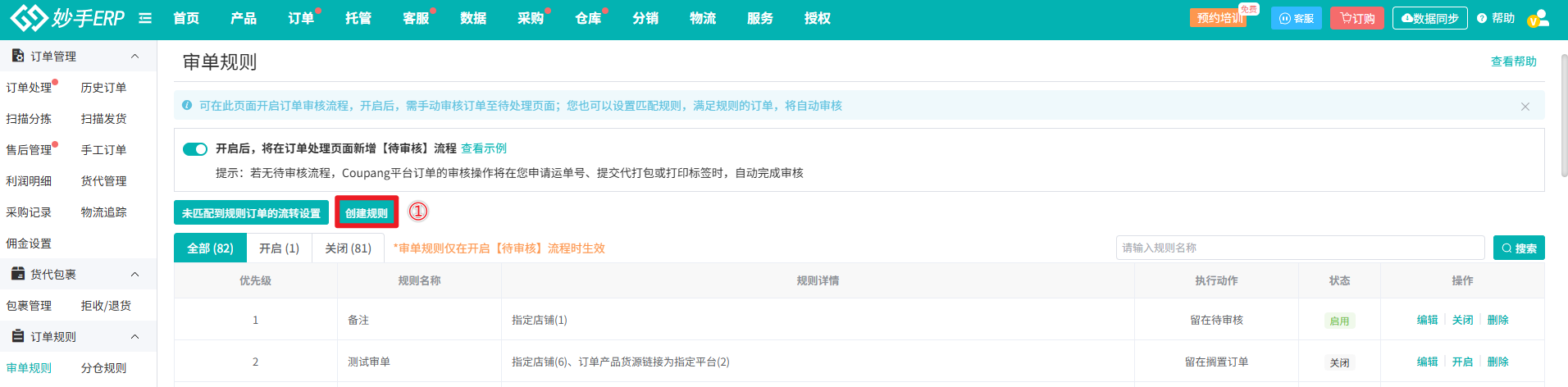1568x387 pixels.
Task: Open the 查看示例 link
Action: pyautogui.click(x=484, y=148)
